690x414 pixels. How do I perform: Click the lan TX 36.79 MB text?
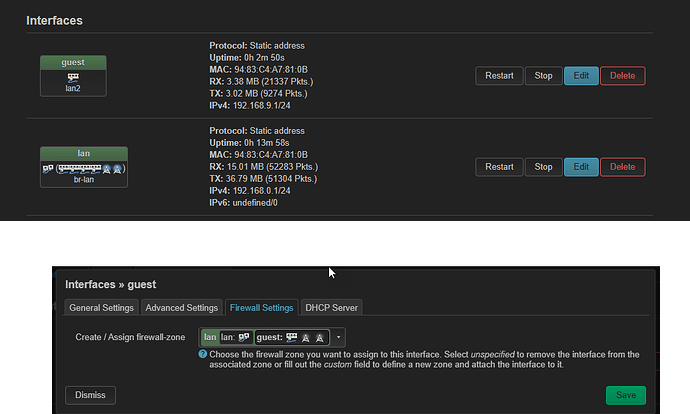click(x=263, y=179)
